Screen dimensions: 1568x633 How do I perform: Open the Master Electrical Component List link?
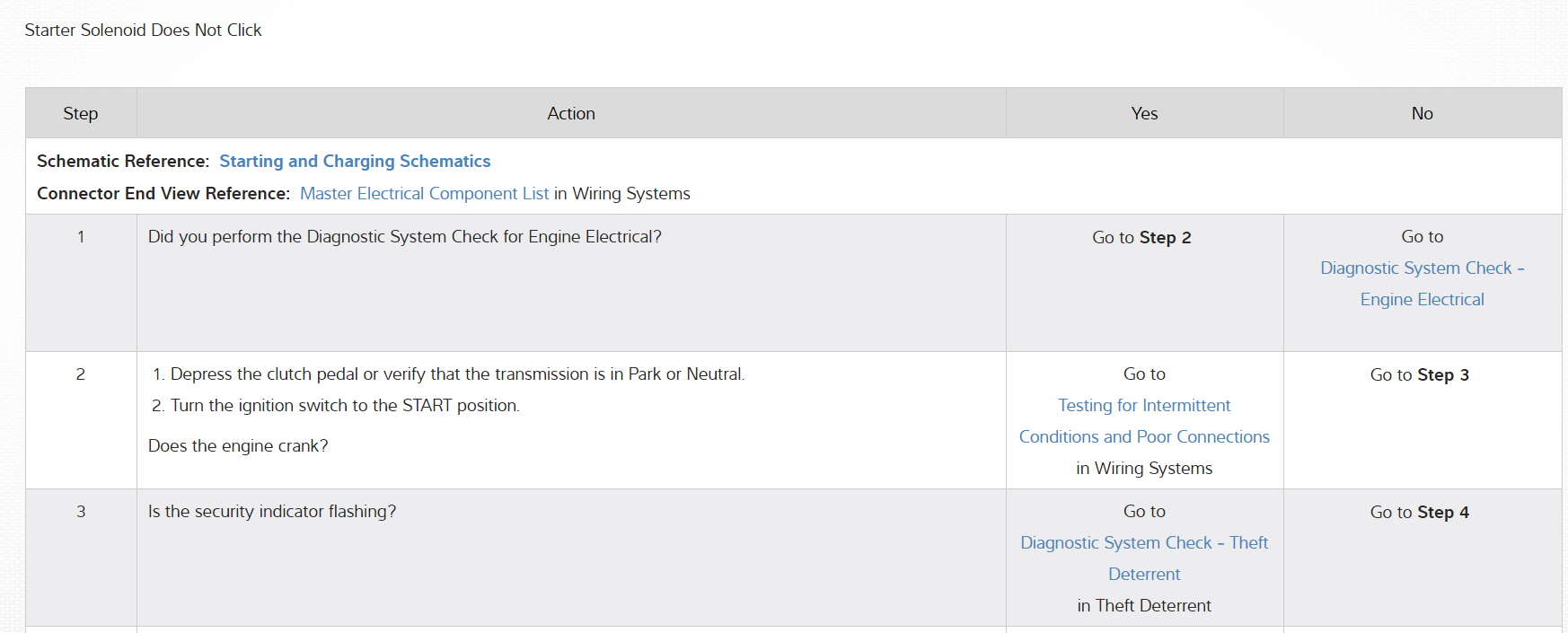click(x=424, y=194)
